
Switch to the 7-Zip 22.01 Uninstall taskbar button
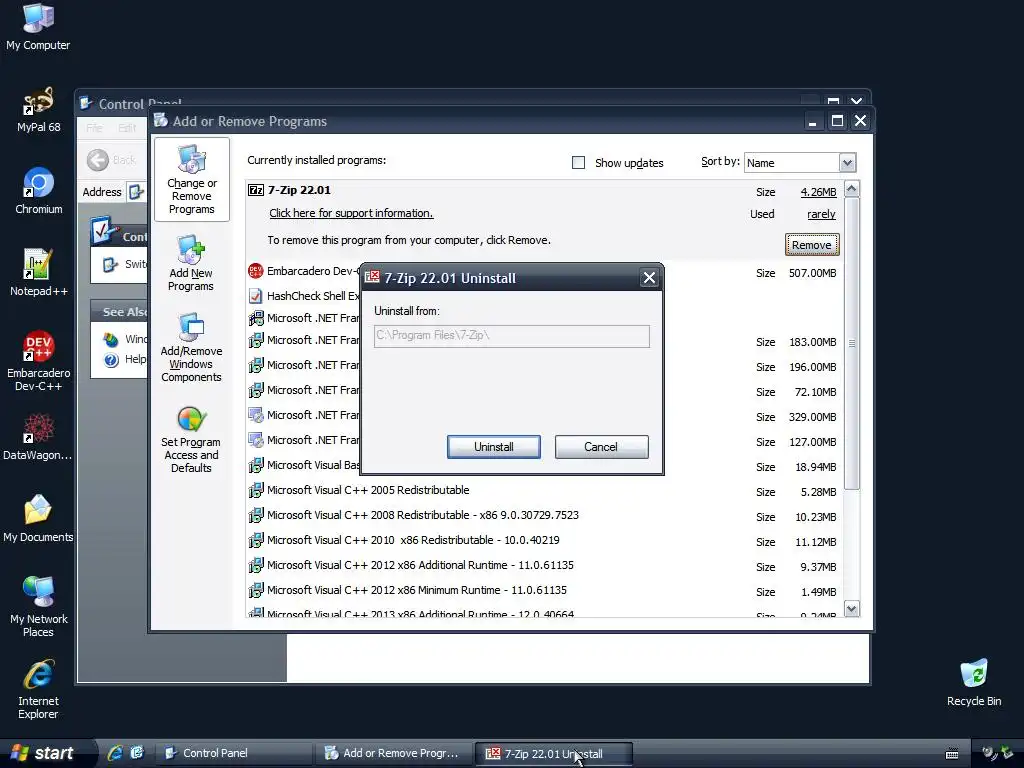pos(554,754)
